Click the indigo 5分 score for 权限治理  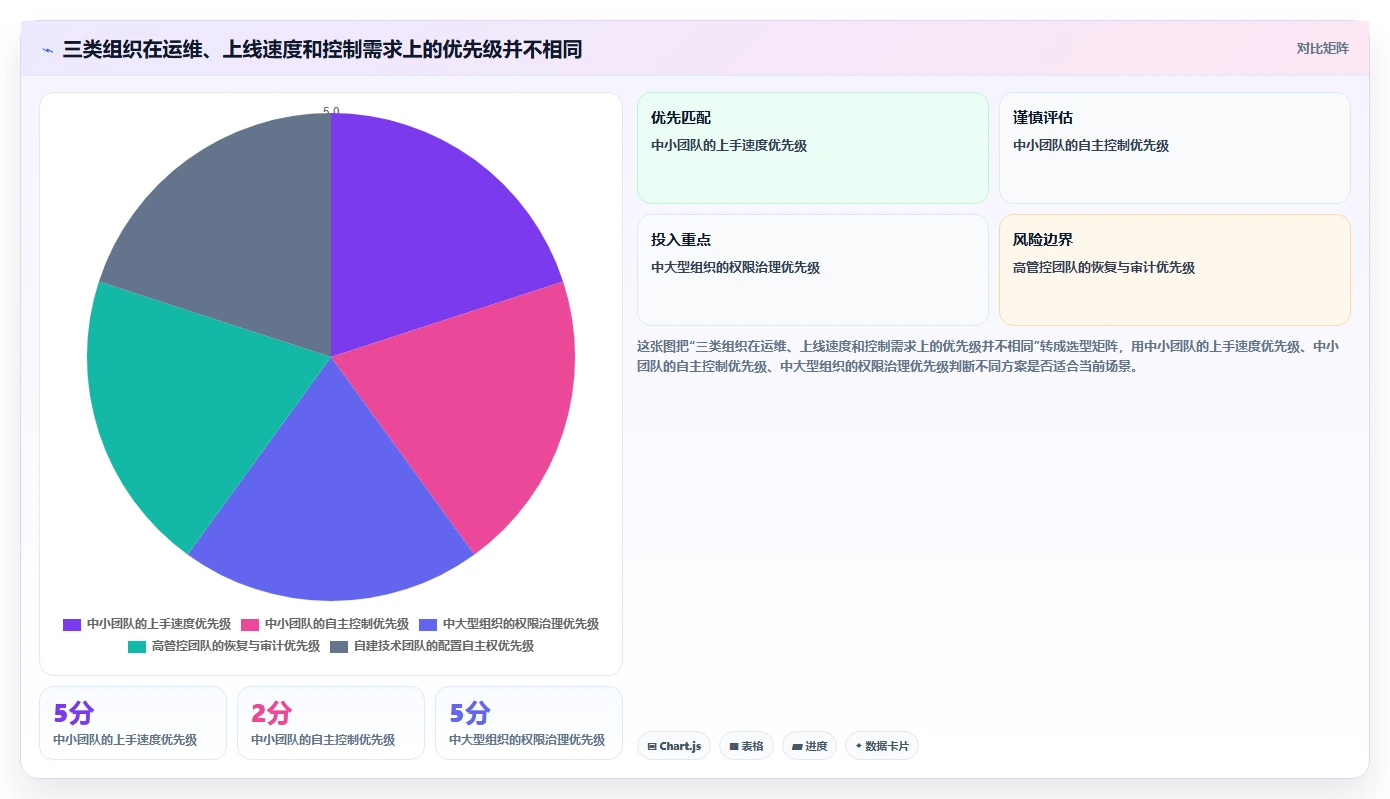(469, 713)
